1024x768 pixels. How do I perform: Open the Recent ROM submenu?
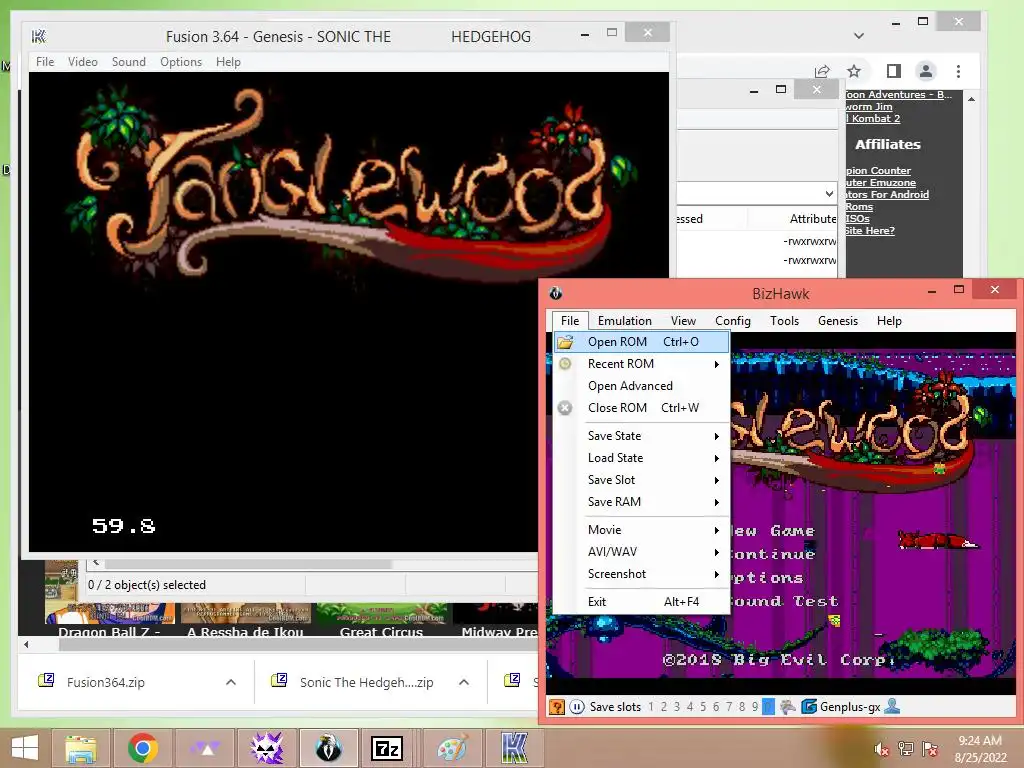coord(641,364)
